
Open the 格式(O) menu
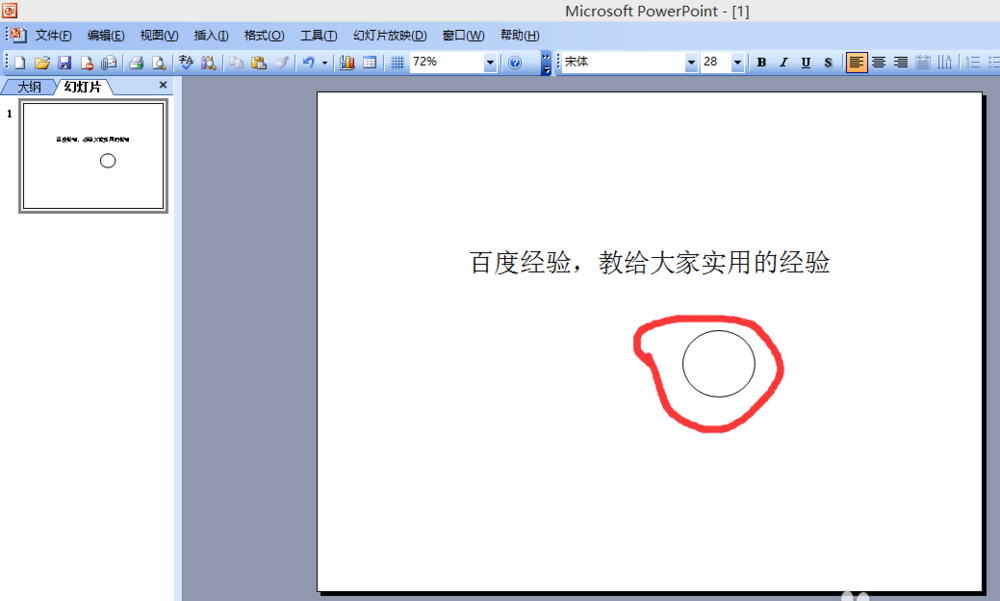coord(264,36)
